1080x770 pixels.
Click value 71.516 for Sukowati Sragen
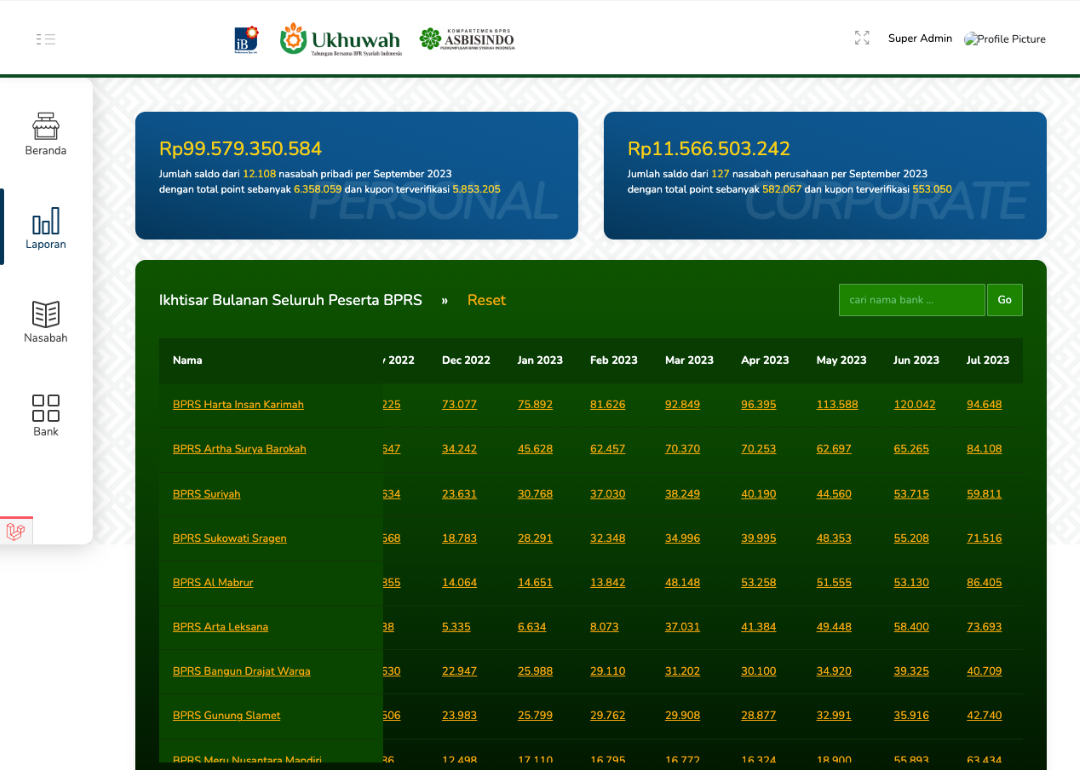click(x=984, y=538)
